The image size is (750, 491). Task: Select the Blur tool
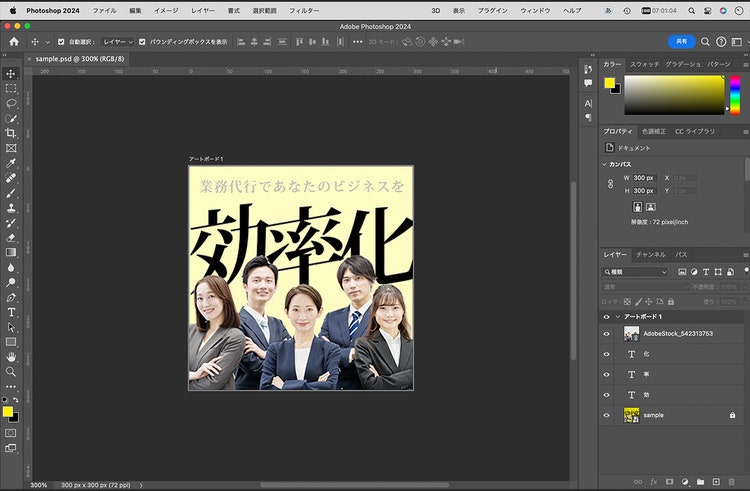click(x=11, y=267)
